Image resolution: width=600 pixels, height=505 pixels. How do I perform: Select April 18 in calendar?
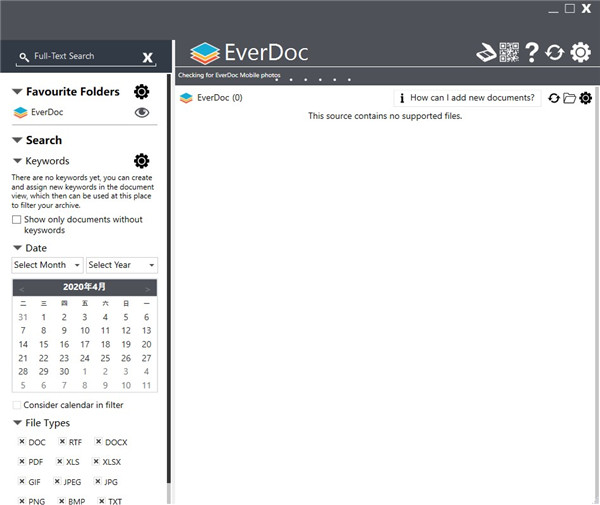(105, 344)
